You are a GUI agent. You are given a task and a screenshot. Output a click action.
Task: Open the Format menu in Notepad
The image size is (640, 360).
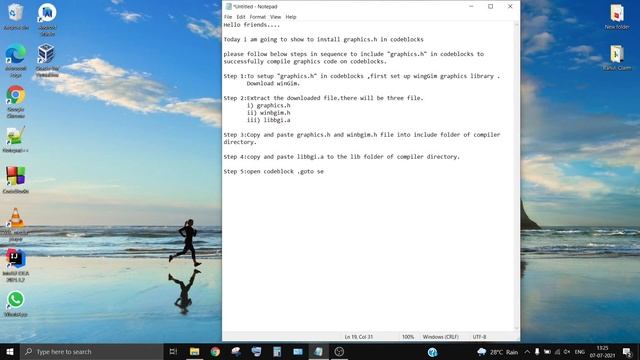coord(258,17)
